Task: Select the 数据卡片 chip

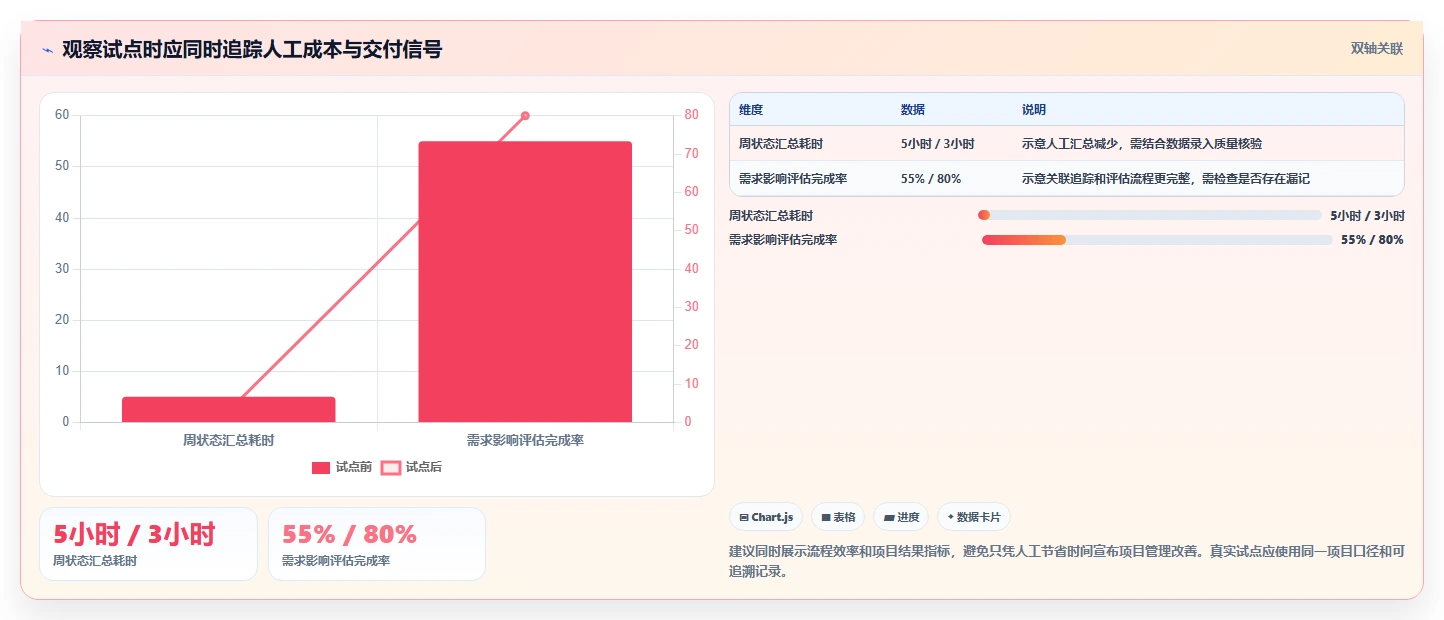Action: pos(974,517)
